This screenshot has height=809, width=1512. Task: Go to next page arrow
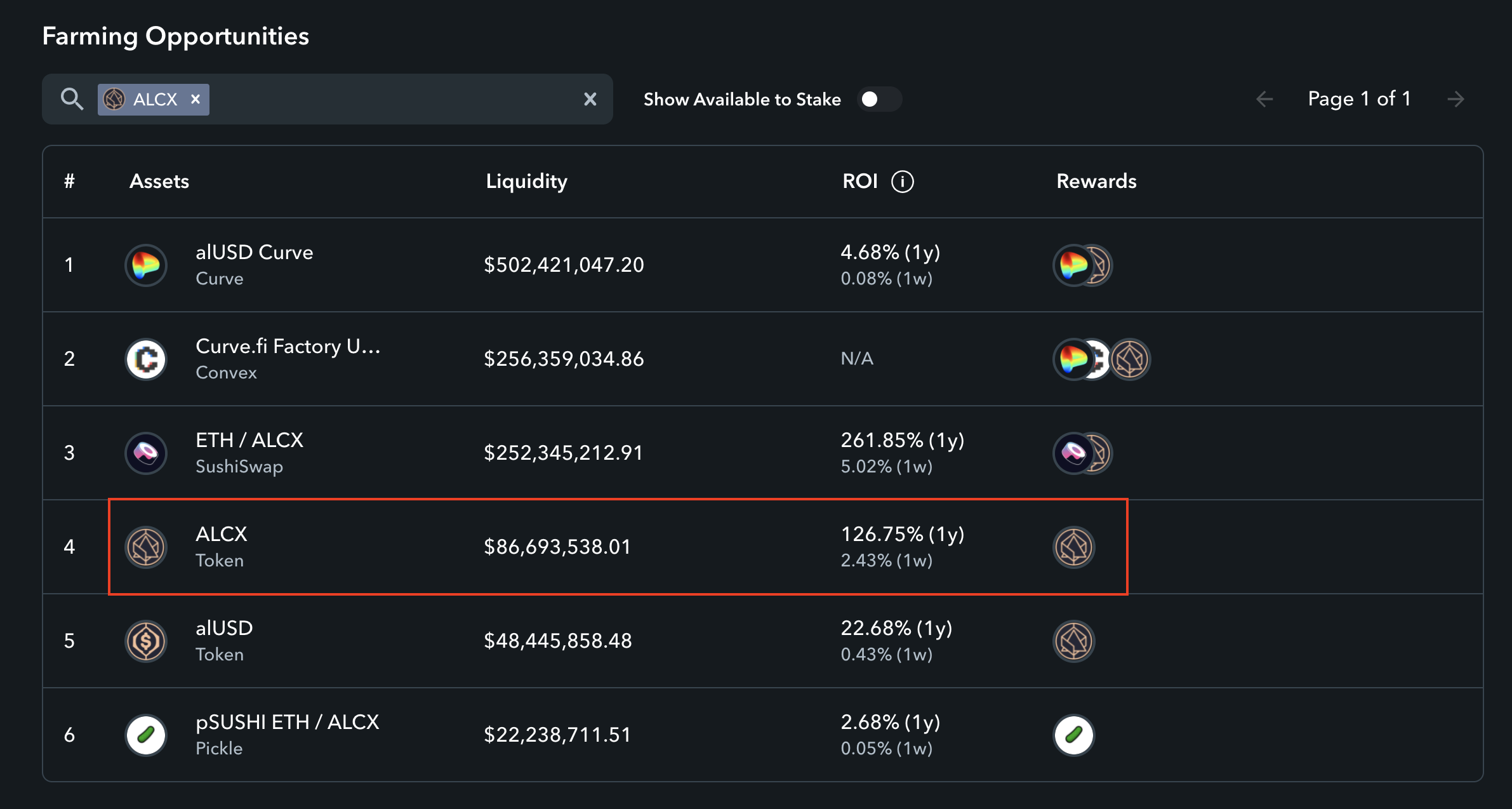1456,99
